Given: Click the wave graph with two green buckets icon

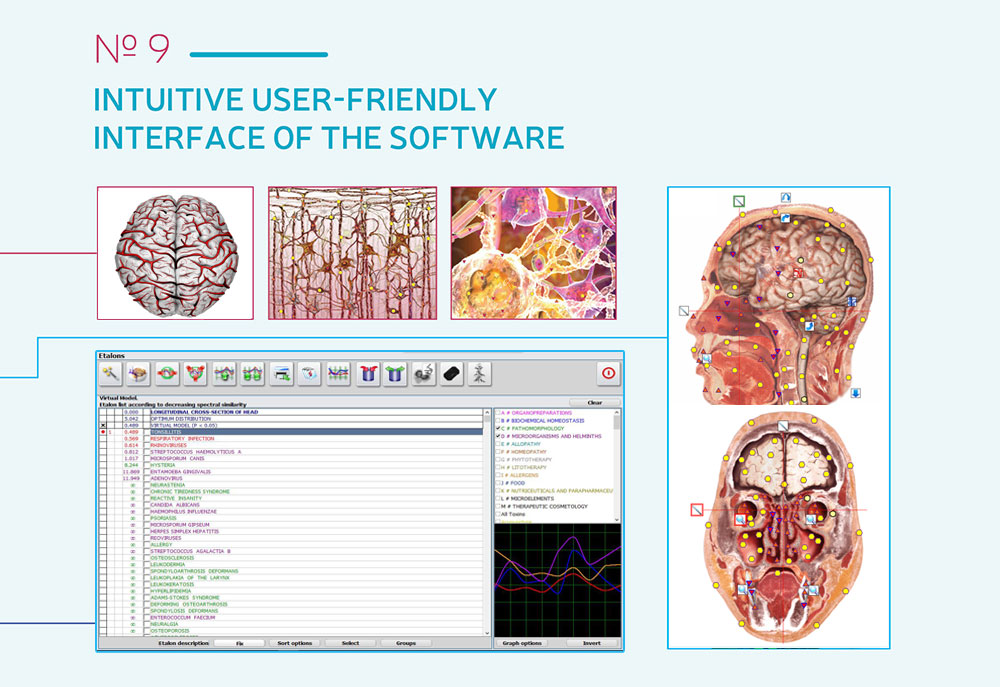Looking at the screenshot, I should (x=253, y=374).
